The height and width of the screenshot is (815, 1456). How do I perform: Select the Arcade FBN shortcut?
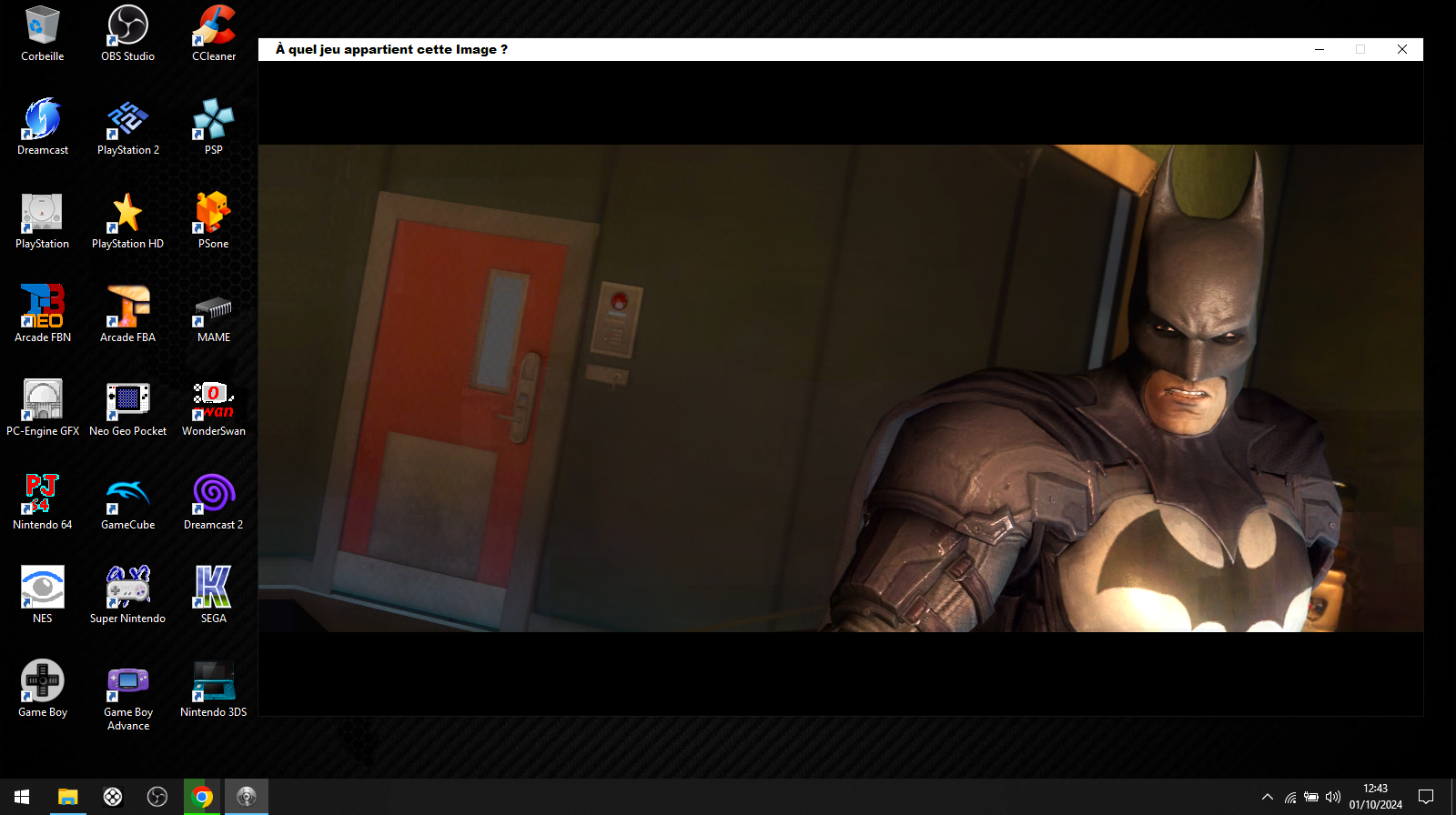pyautogui.click(x=42, y=315)
